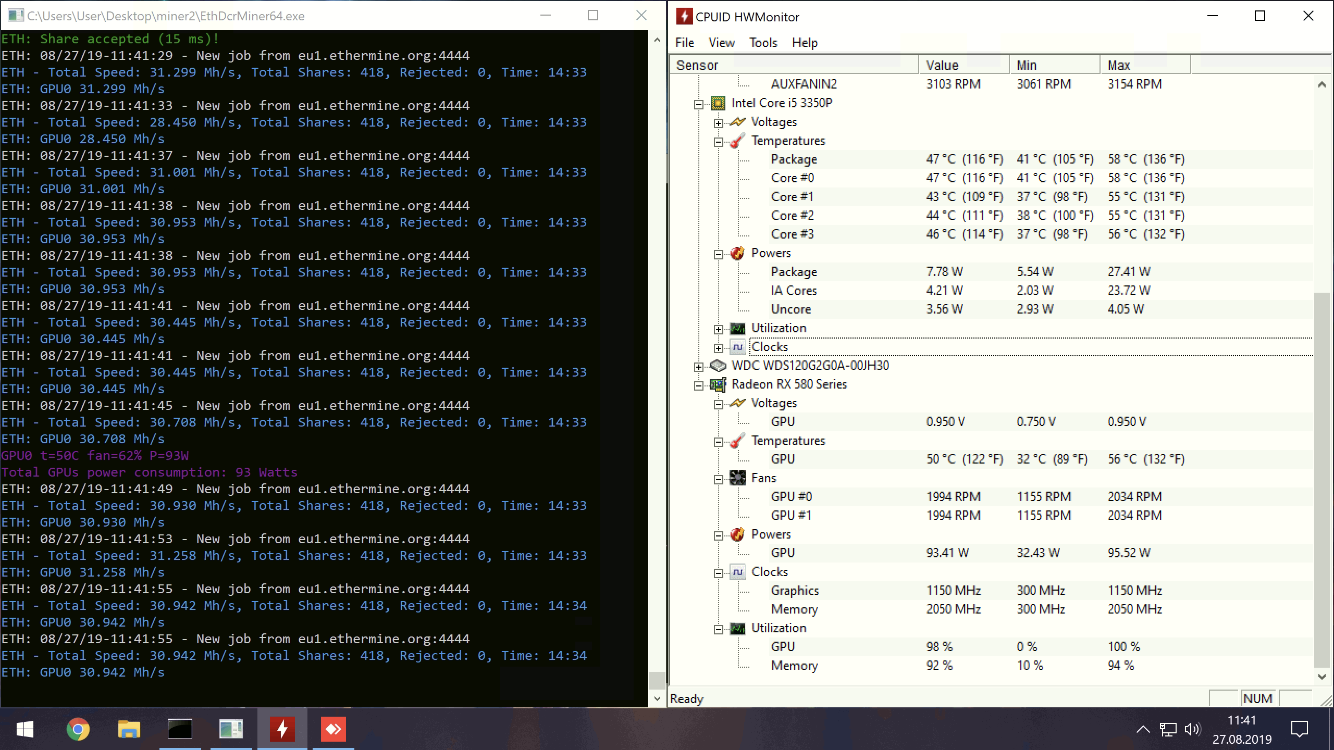Collapse the Radeon Powers node
Screen dimensions: 1334x750
(x=718, y=535)
